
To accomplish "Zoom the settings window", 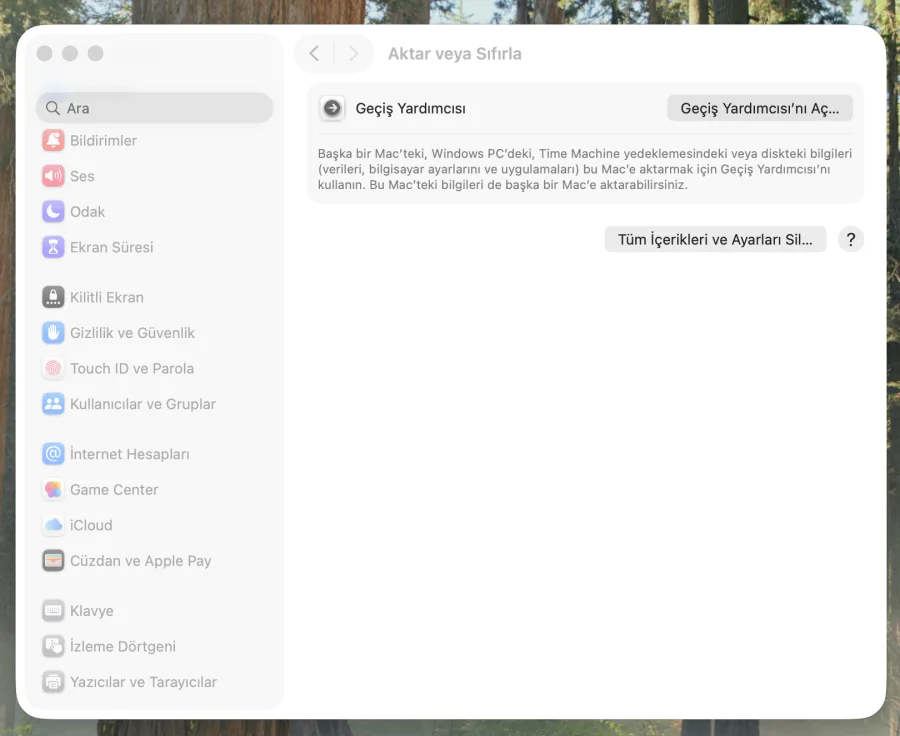I will coord(95,53).
